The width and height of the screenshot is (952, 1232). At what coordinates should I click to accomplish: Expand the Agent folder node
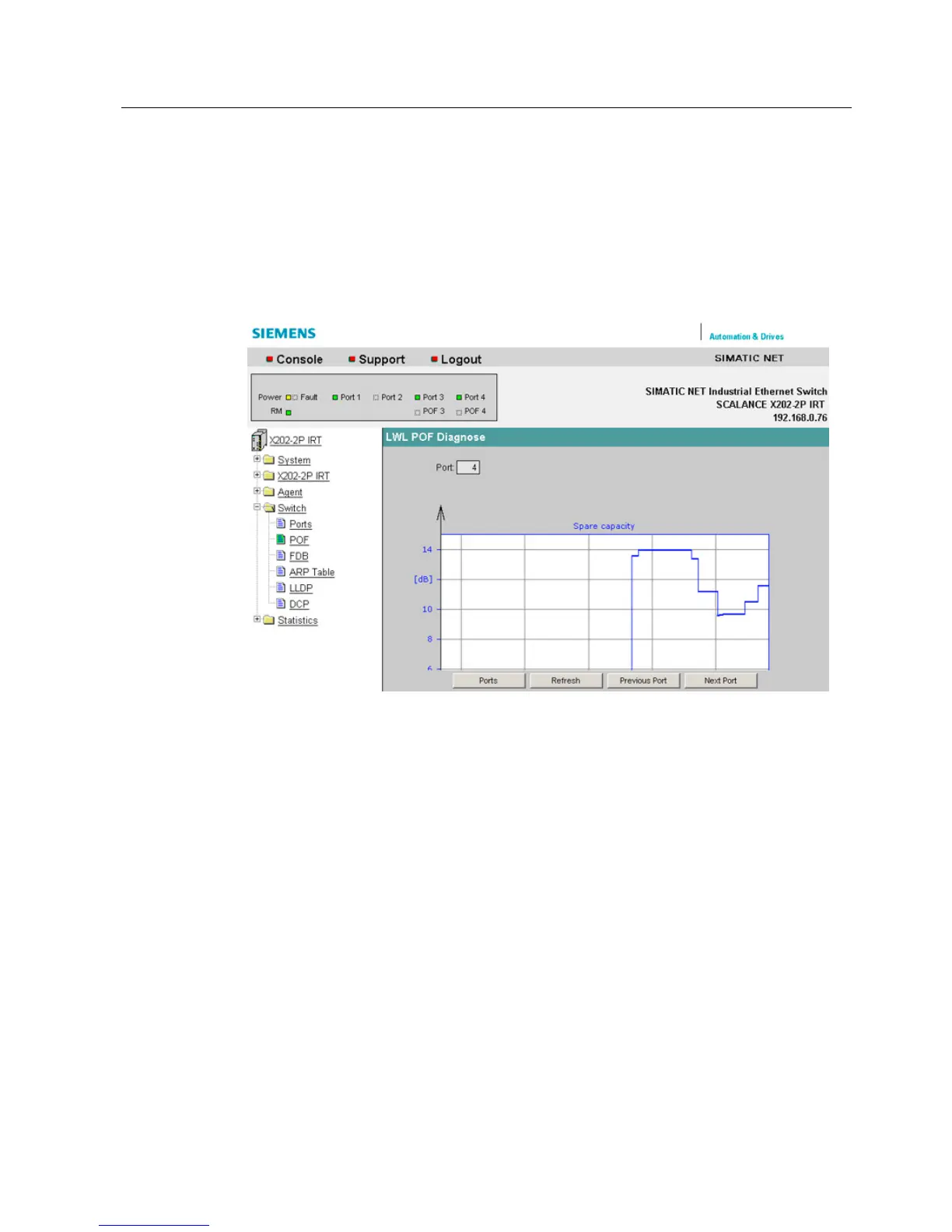pos(257,491)
